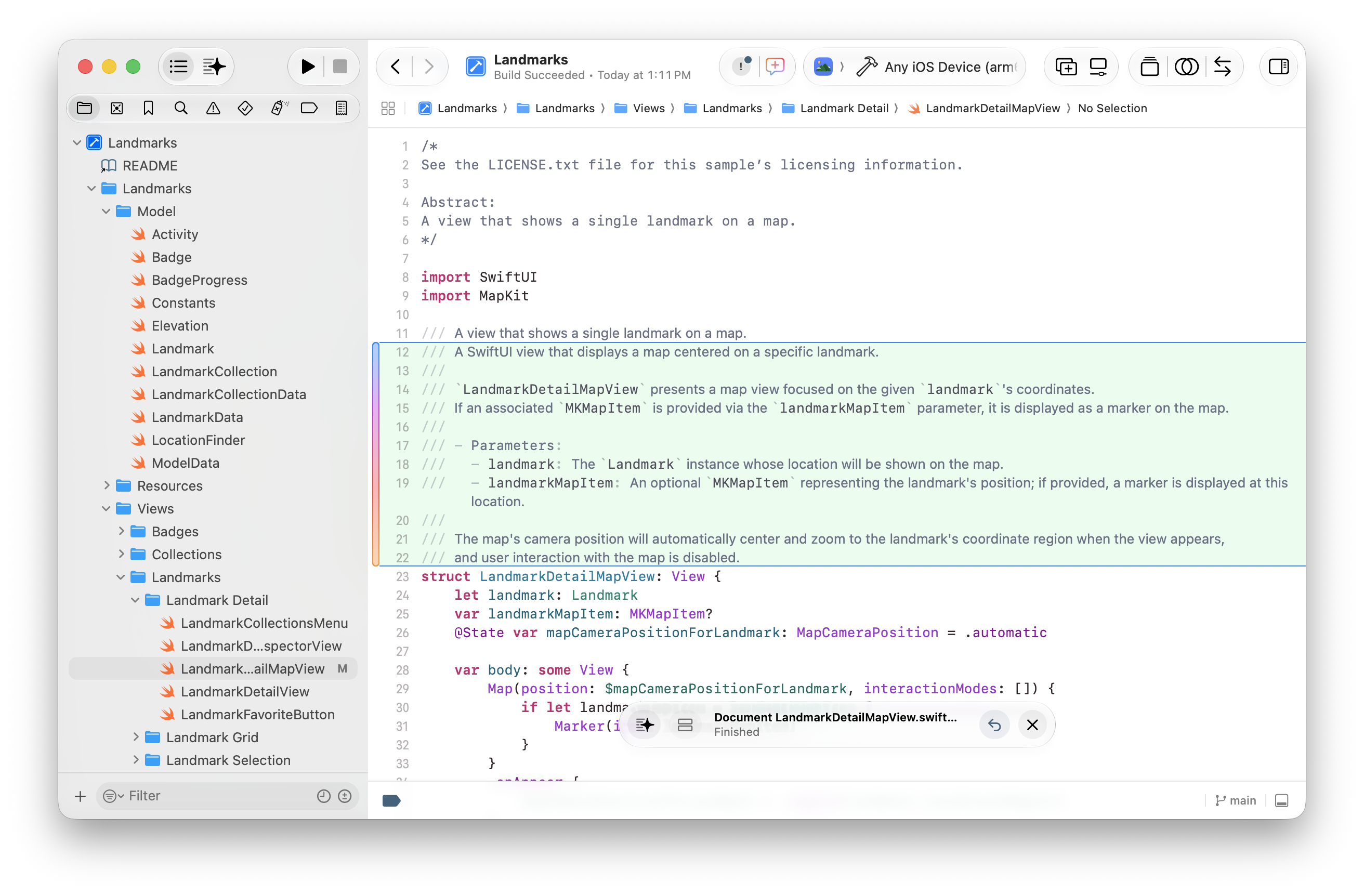The width and height of the screenshot is (1364, 896).
Task: Open the Breakpoint navigator tab
Action: [309, 108]
